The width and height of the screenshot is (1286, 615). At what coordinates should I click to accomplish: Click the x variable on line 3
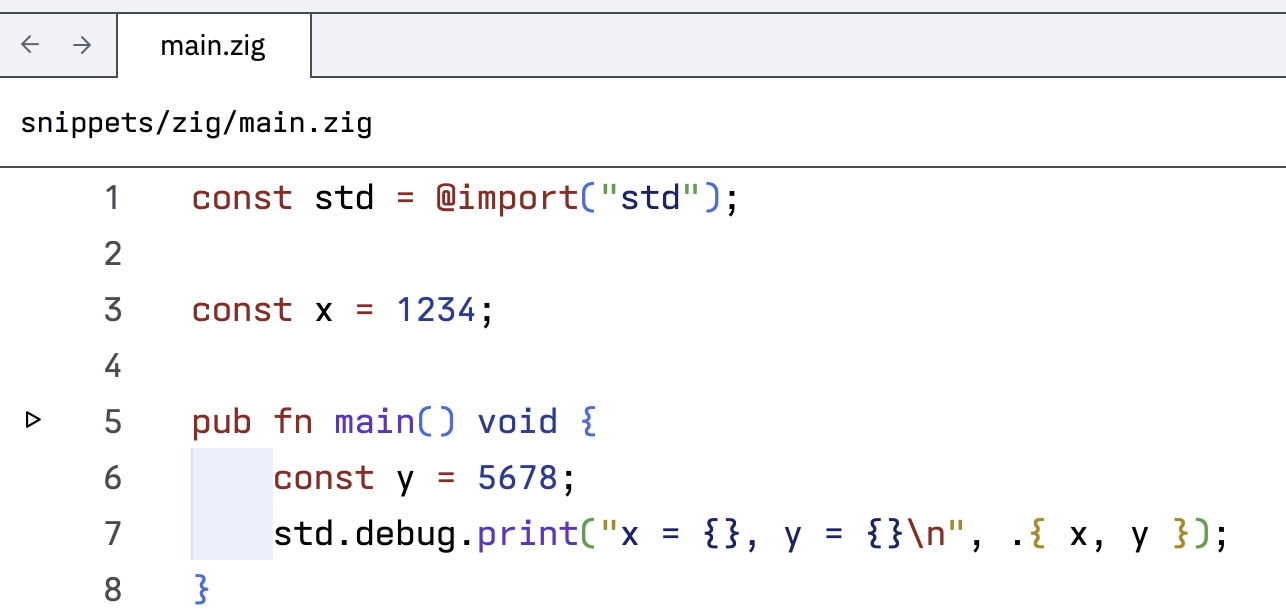(324, 312)
